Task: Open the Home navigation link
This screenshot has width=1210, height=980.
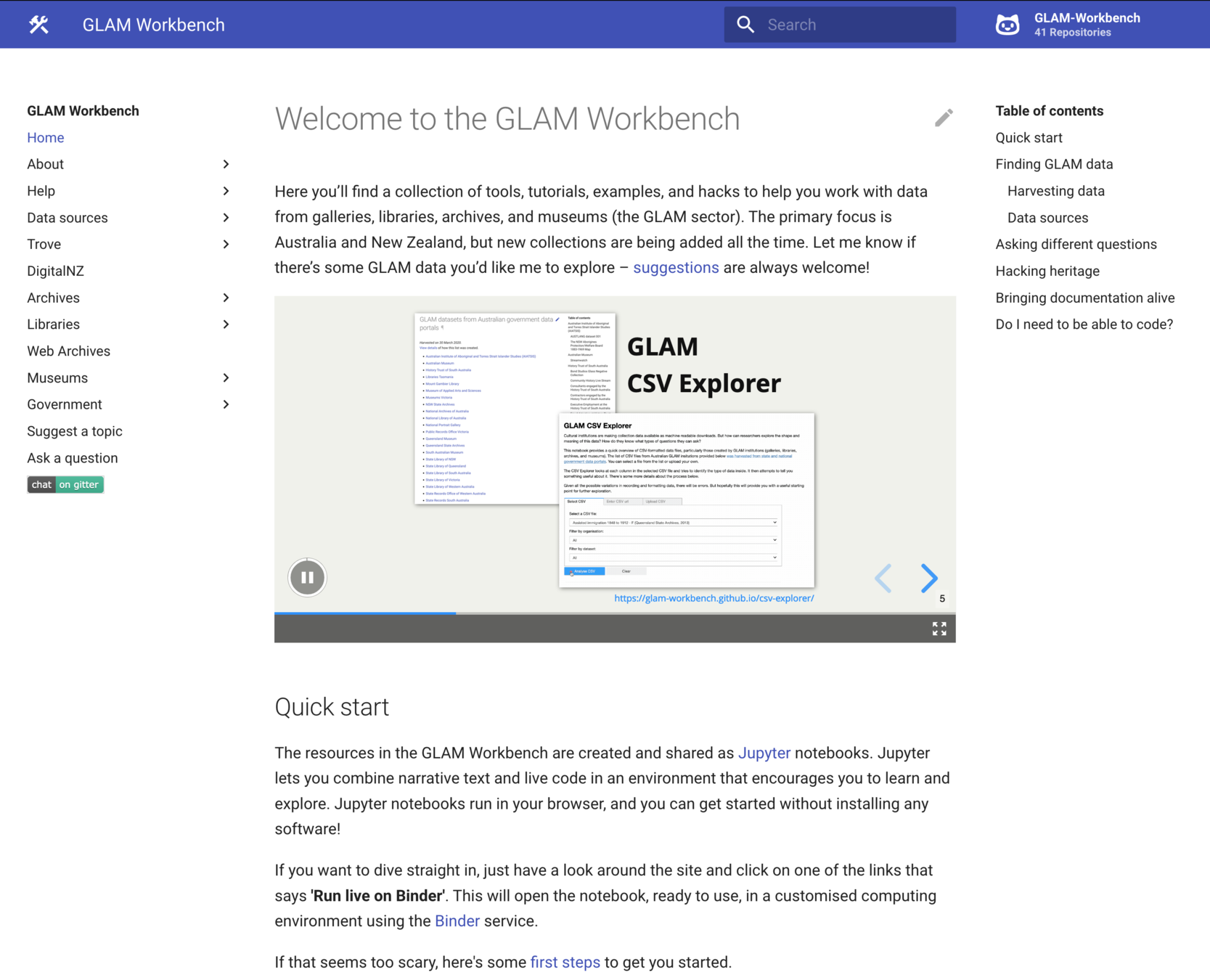Action: (x=45, y=138)
